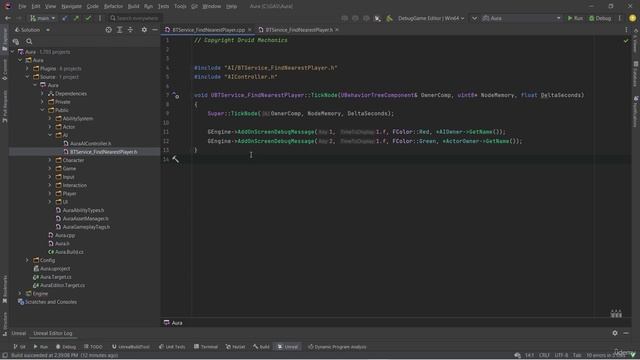Expand the AbilitySystem folder

tap(50, 118)
